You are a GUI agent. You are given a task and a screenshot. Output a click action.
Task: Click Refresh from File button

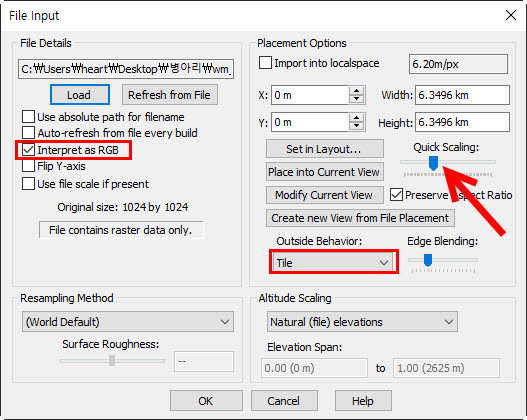point(169,95)
